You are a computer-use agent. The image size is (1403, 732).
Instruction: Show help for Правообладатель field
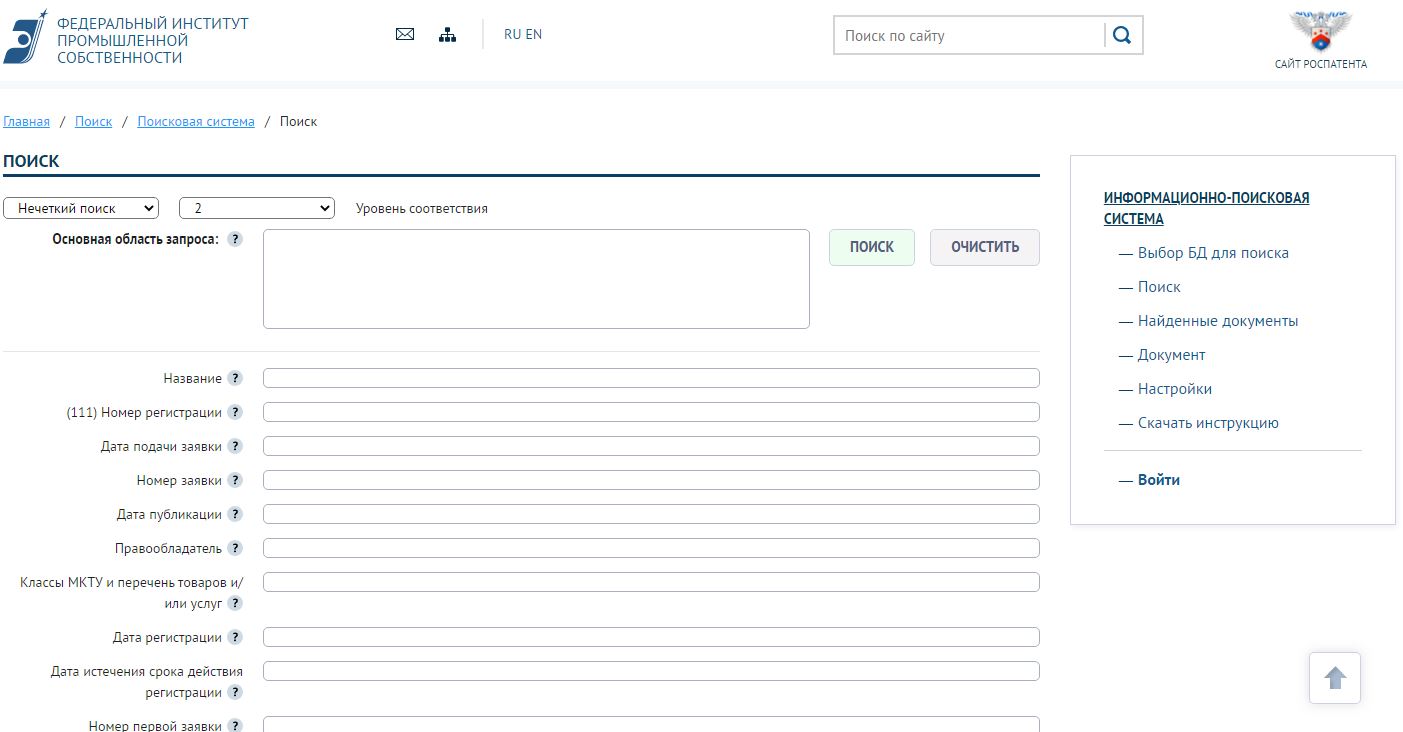[235, 548]
